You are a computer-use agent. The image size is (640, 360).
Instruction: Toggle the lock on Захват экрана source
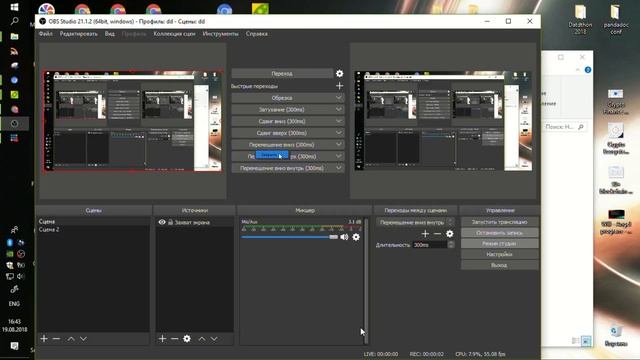point(171,222)
